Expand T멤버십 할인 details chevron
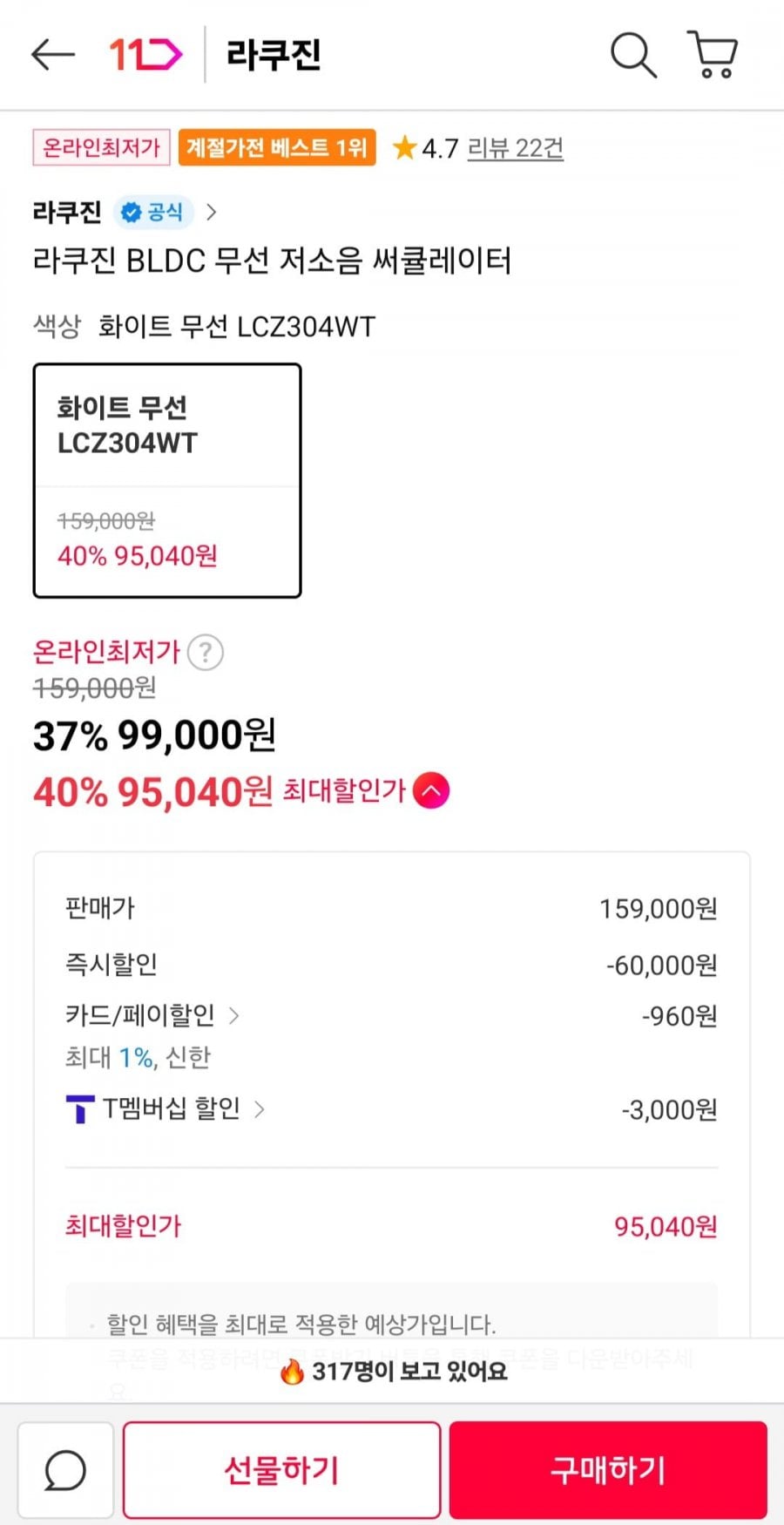This screenshot has height=1525, width=784. (x=259, y=1108)
